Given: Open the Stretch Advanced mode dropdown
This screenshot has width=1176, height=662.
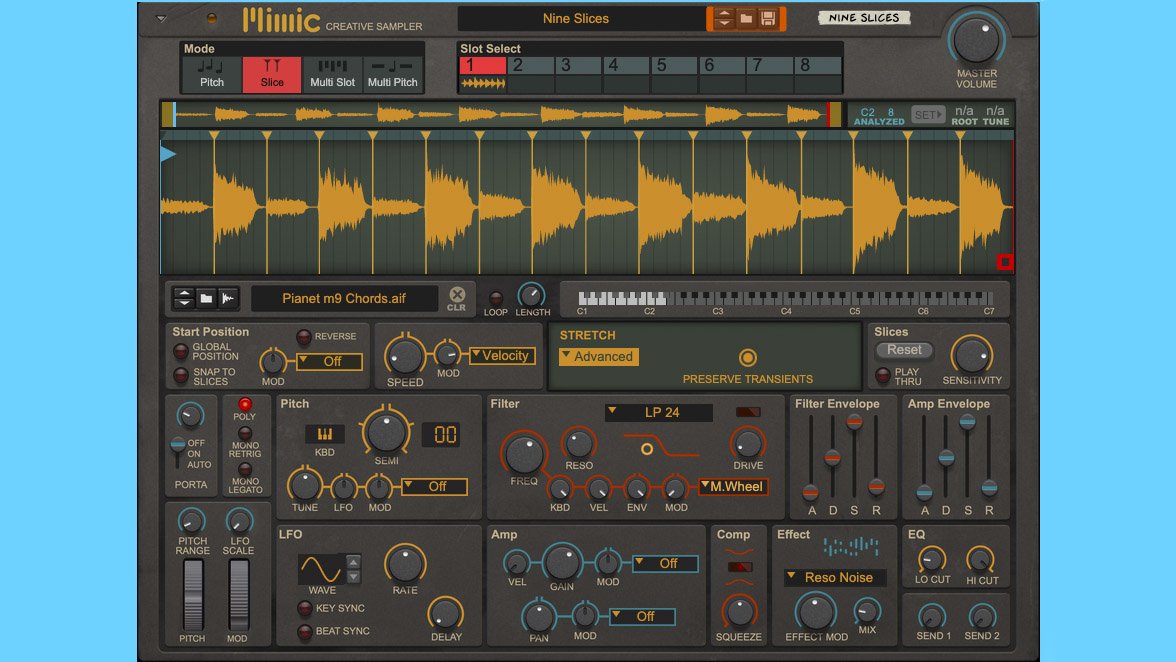Looking at the screenshot, I should 598,356.
